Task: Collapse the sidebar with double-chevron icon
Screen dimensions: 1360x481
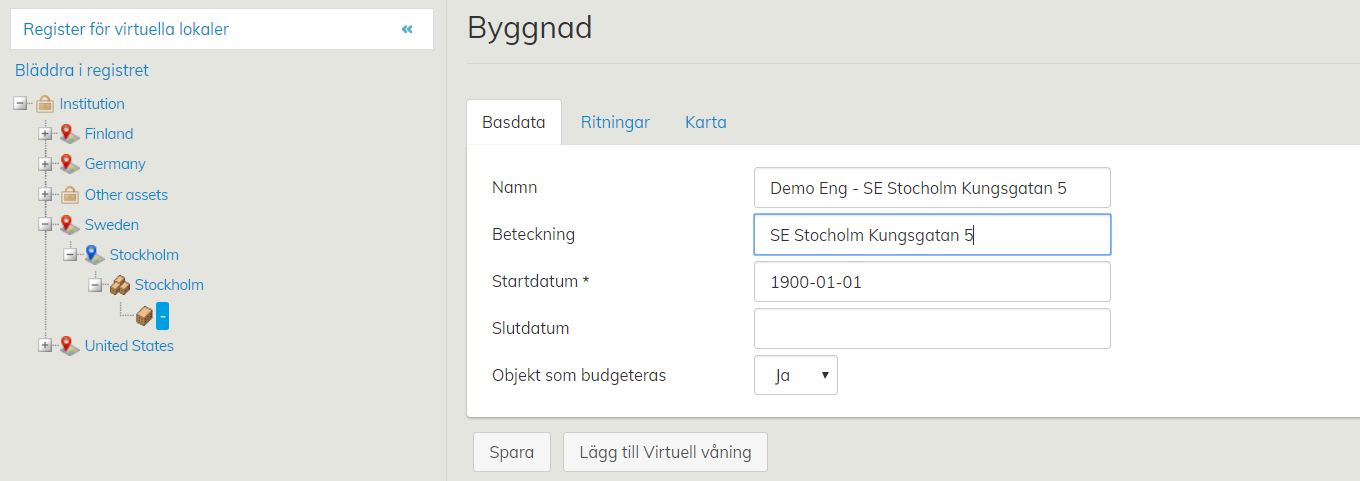Action: (x=407, y=29)
